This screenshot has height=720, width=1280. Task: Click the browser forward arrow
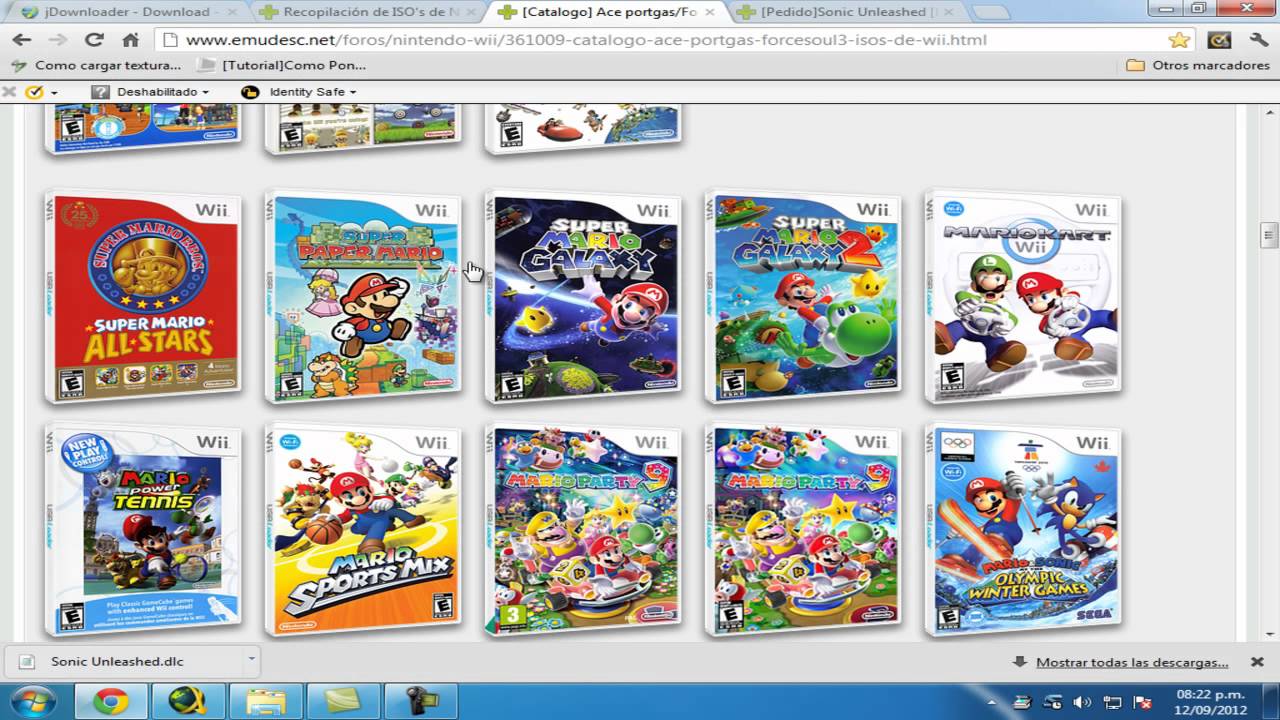[x=58, y=40]
